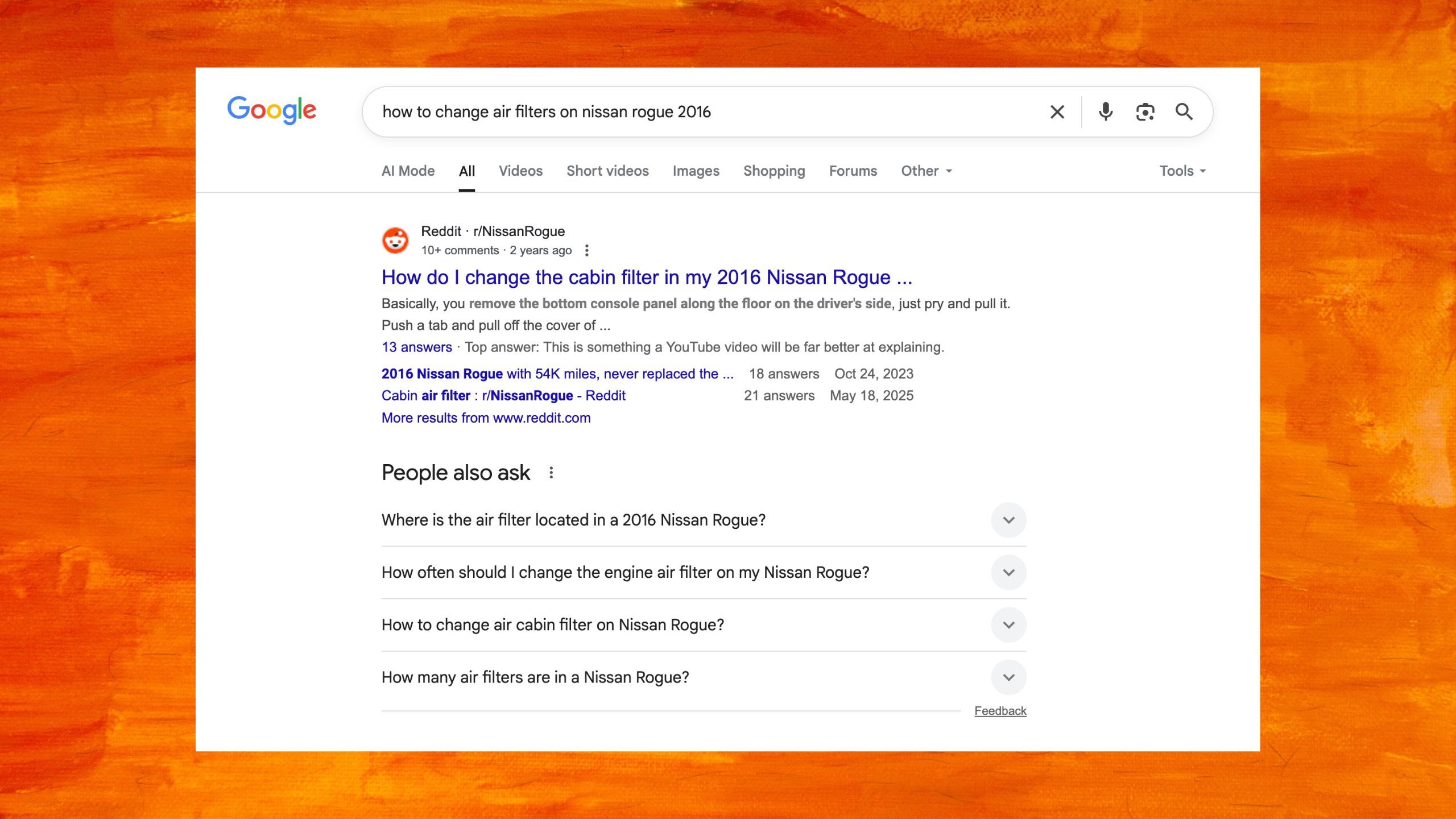Screen dimensions: 1456x819
Task: Expand 'How to change air cabin filter' question
Action: (x=704, y=624)
